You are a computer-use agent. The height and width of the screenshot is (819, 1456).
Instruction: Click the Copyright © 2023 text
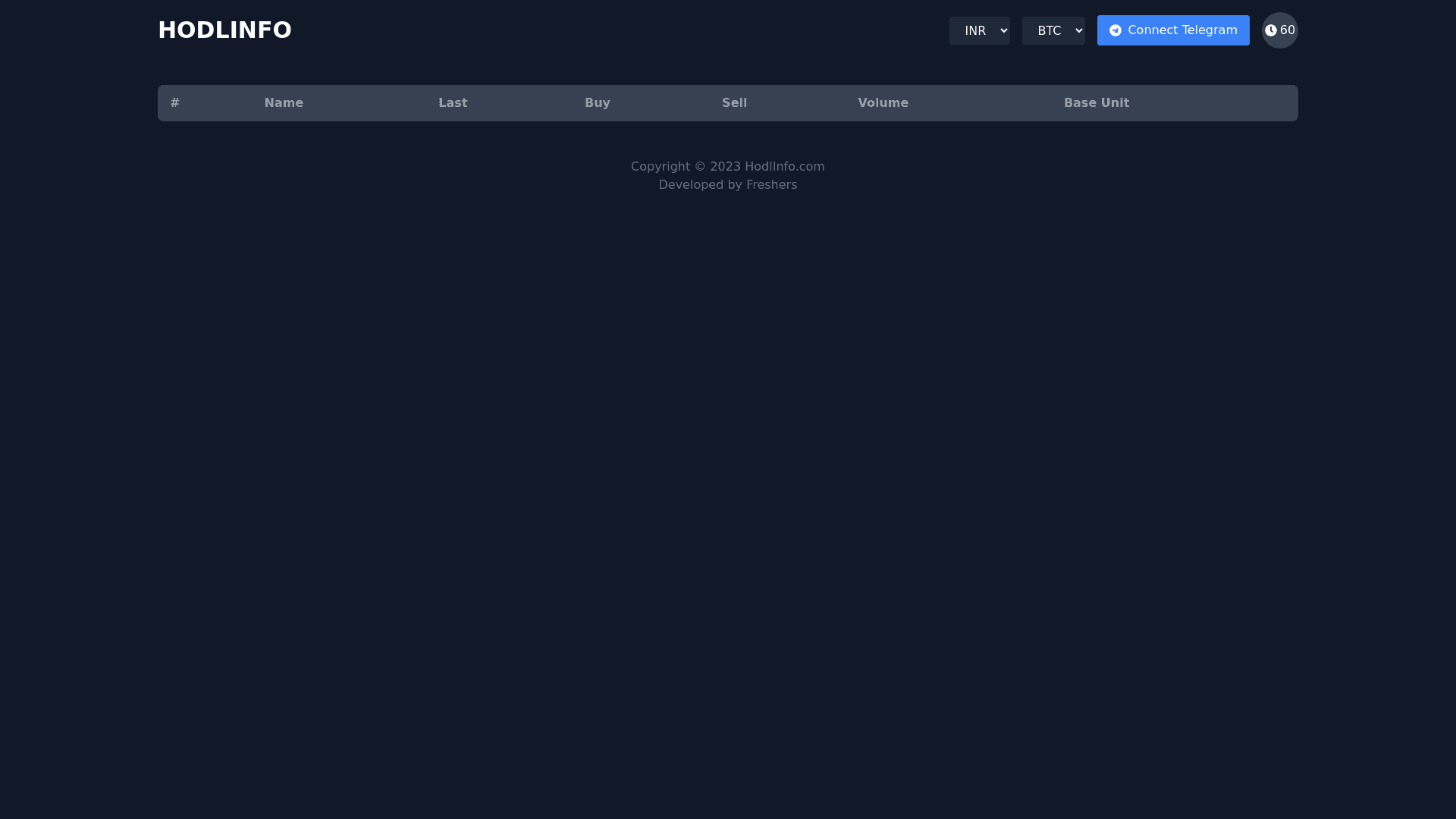pos(686,167)
